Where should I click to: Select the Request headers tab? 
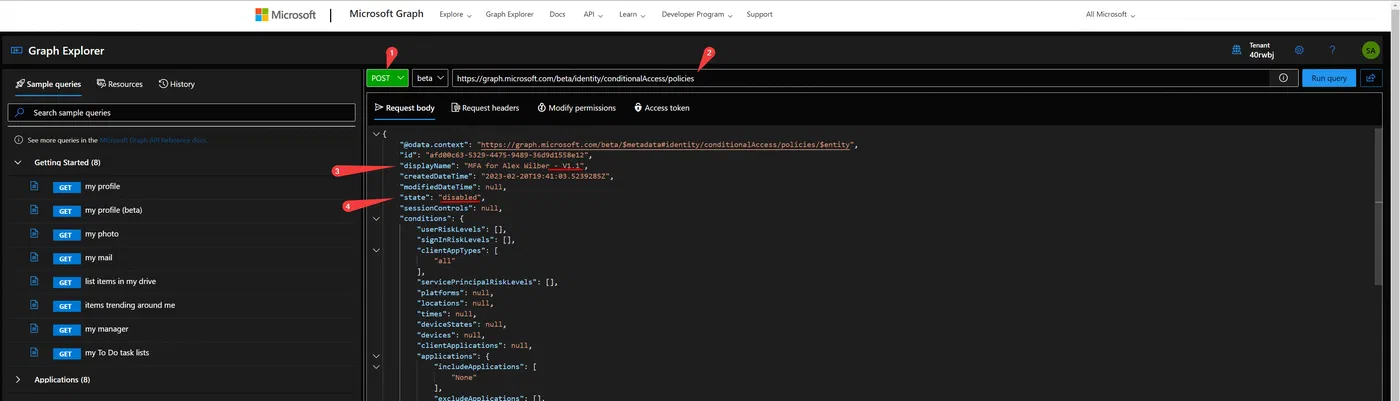pos(485,108)
